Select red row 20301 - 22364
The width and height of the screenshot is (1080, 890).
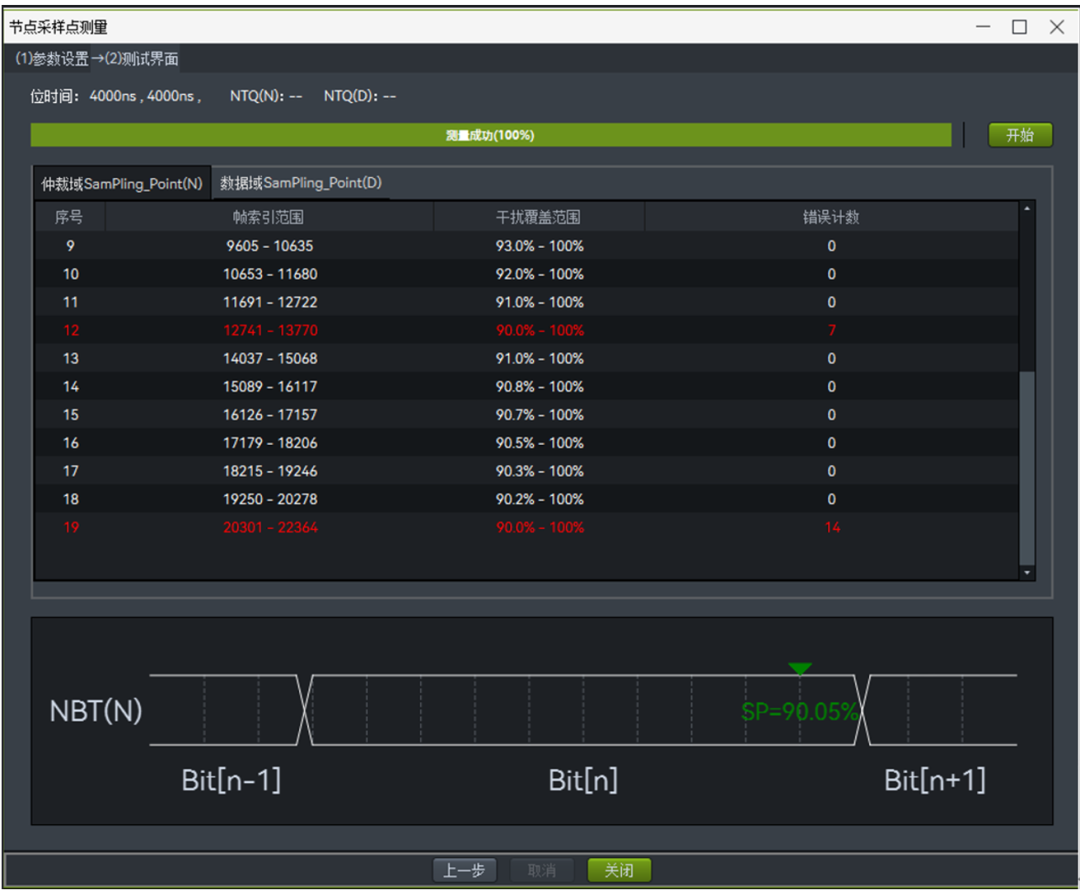click(527, 528)
